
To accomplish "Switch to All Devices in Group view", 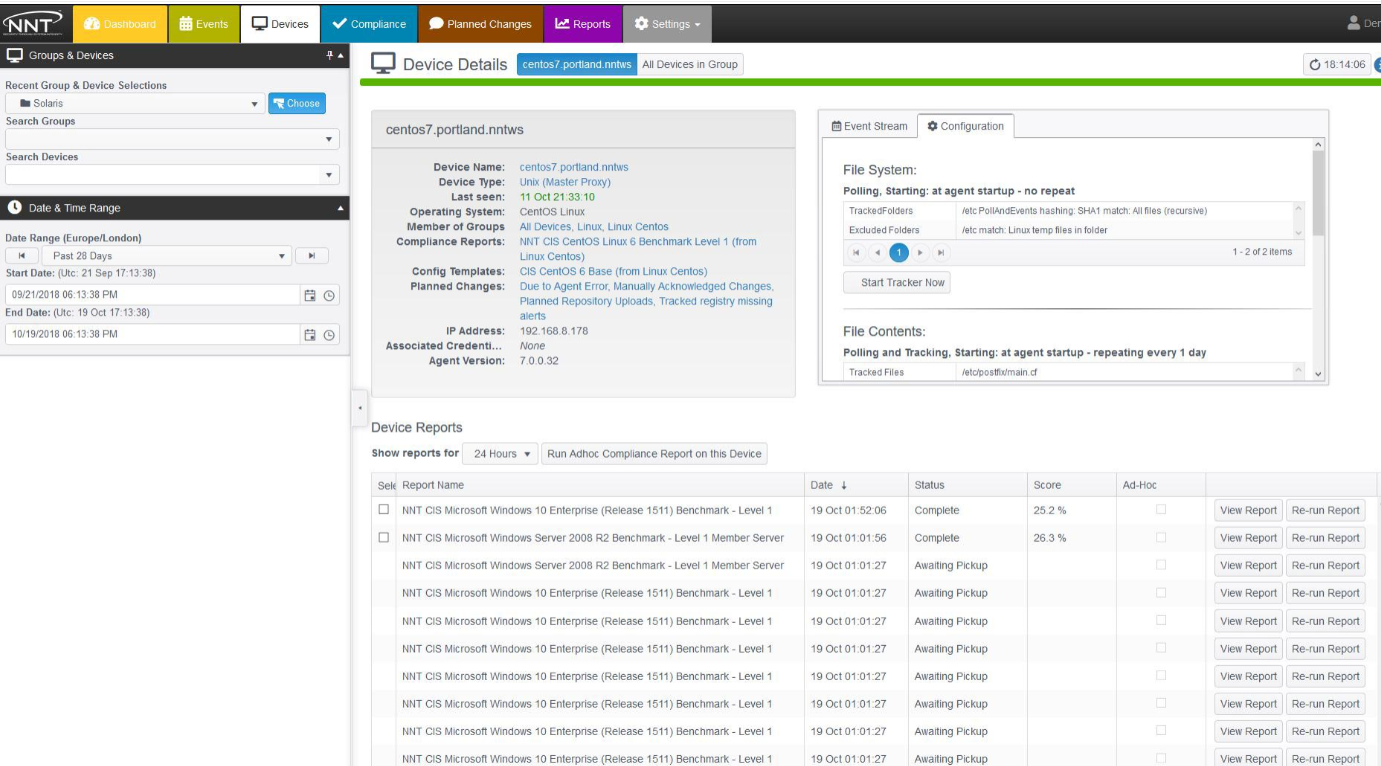I will click(689, 65).
